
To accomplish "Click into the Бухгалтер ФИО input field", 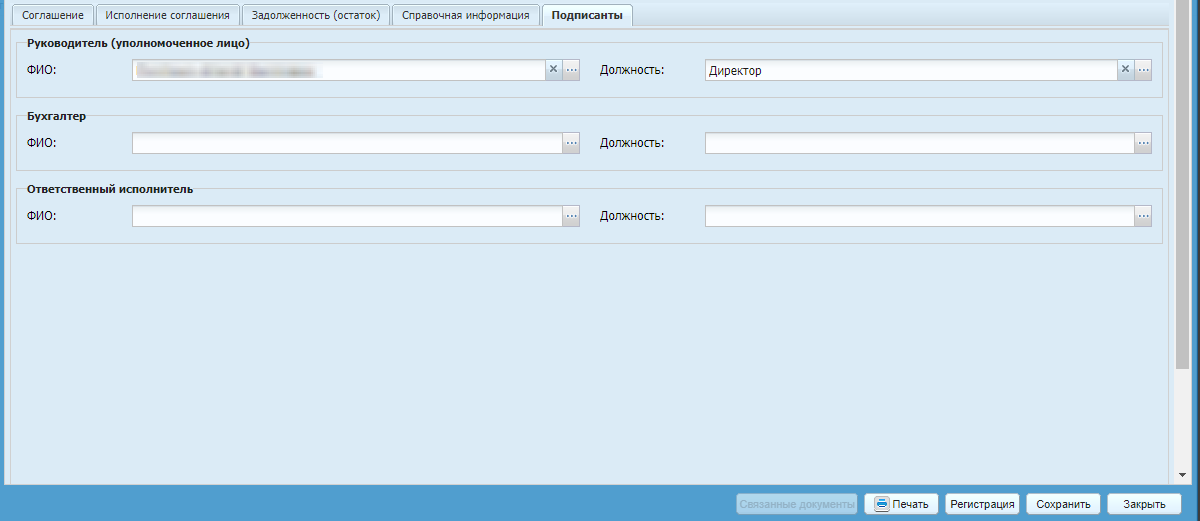I will (347, 143).
